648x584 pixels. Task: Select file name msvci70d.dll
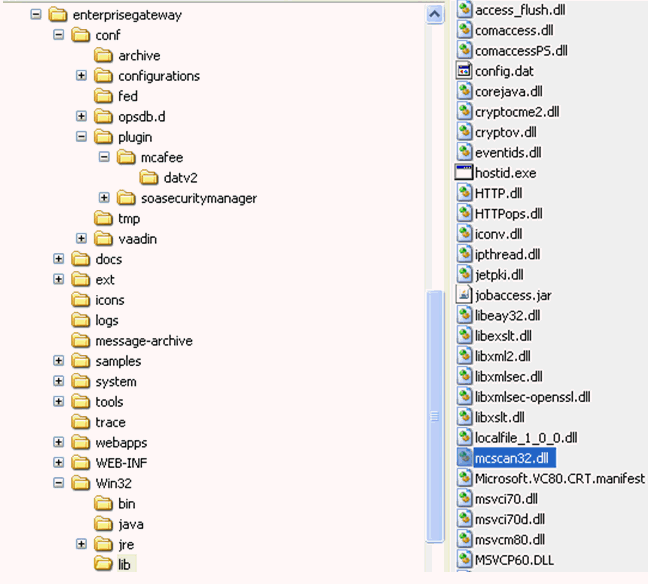coord(510,519)
